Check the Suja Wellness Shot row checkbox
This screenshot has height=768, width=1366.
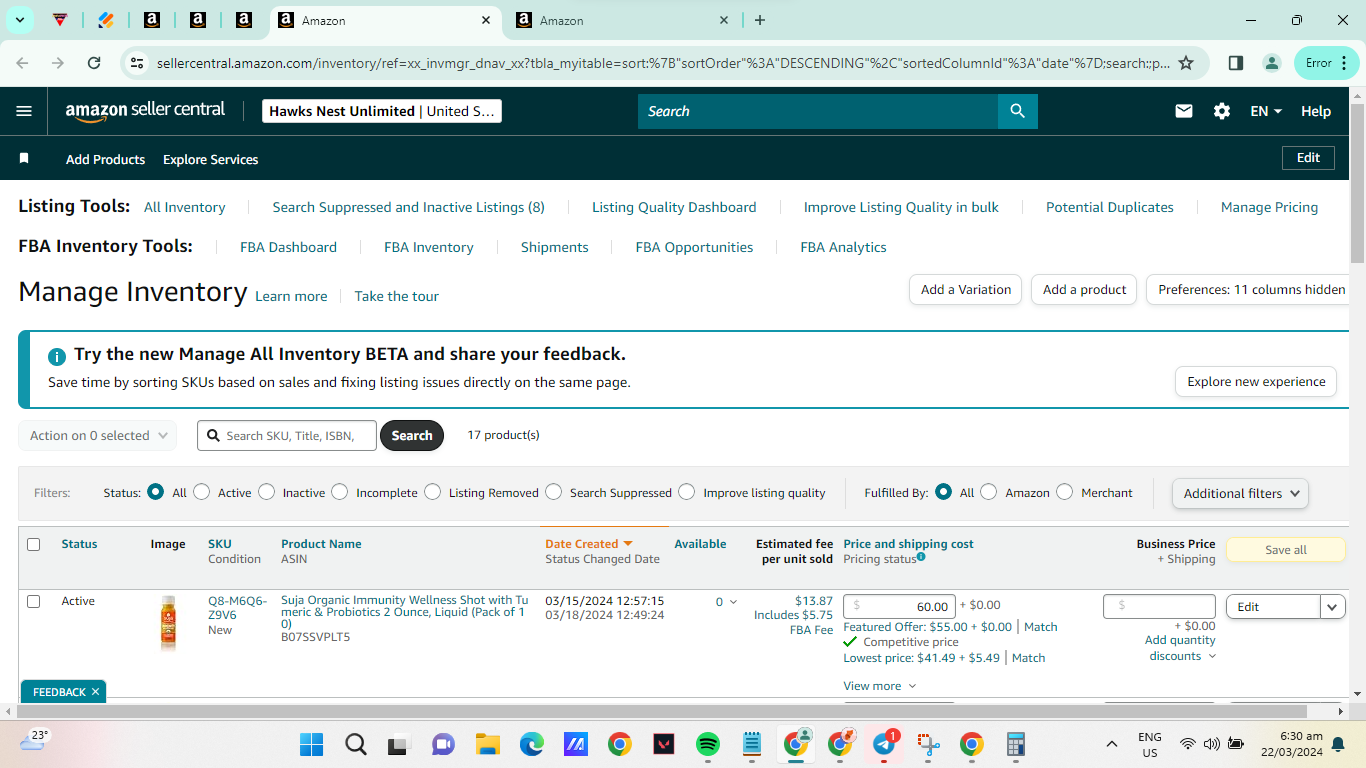(34, 602)
